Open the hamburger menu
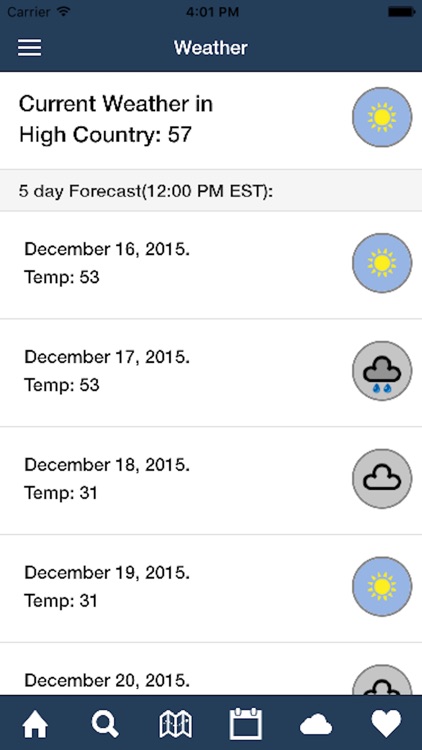The width and height of the screenshot is (422, 750). pyautogui.click(x=30, y=47)
